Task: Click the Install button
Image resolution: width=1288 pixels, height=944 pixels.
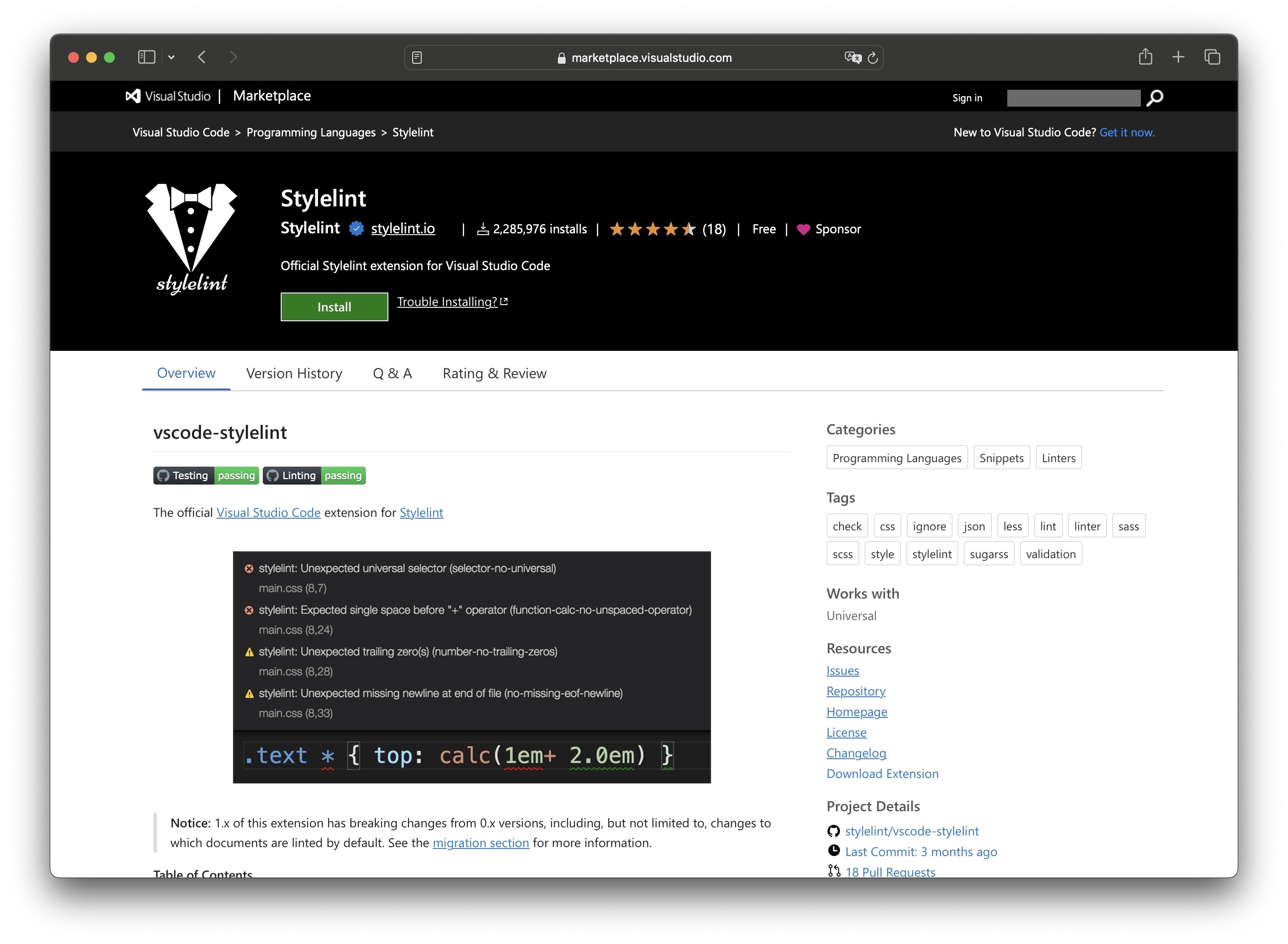Action: point(334,307)
